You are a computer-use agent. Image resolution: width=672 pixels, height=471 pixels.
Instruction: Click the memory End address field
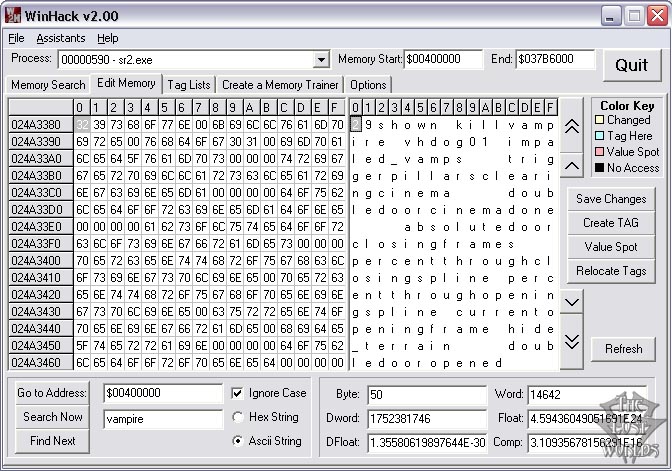[555, 59]
